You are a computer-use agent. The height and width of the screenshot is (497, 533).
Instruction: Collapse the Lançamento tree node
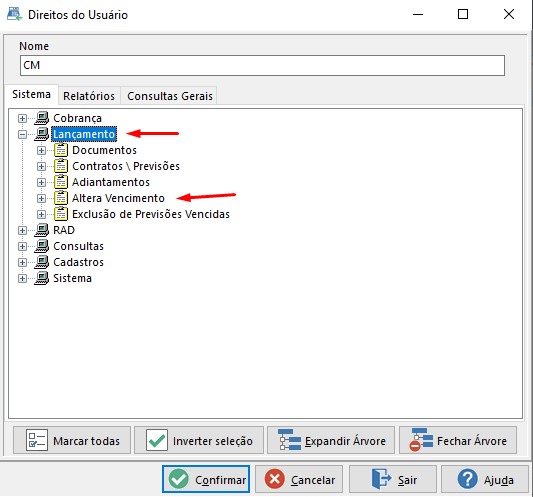click(x=22, y=134)
